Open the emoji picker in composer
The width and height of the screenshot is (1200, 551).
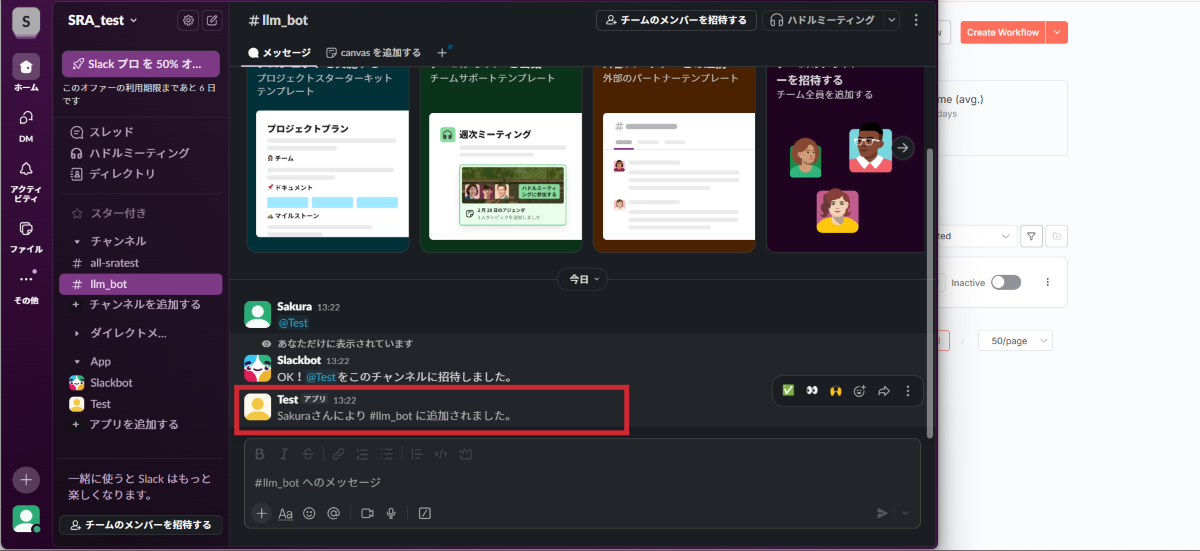pos(309,513)
